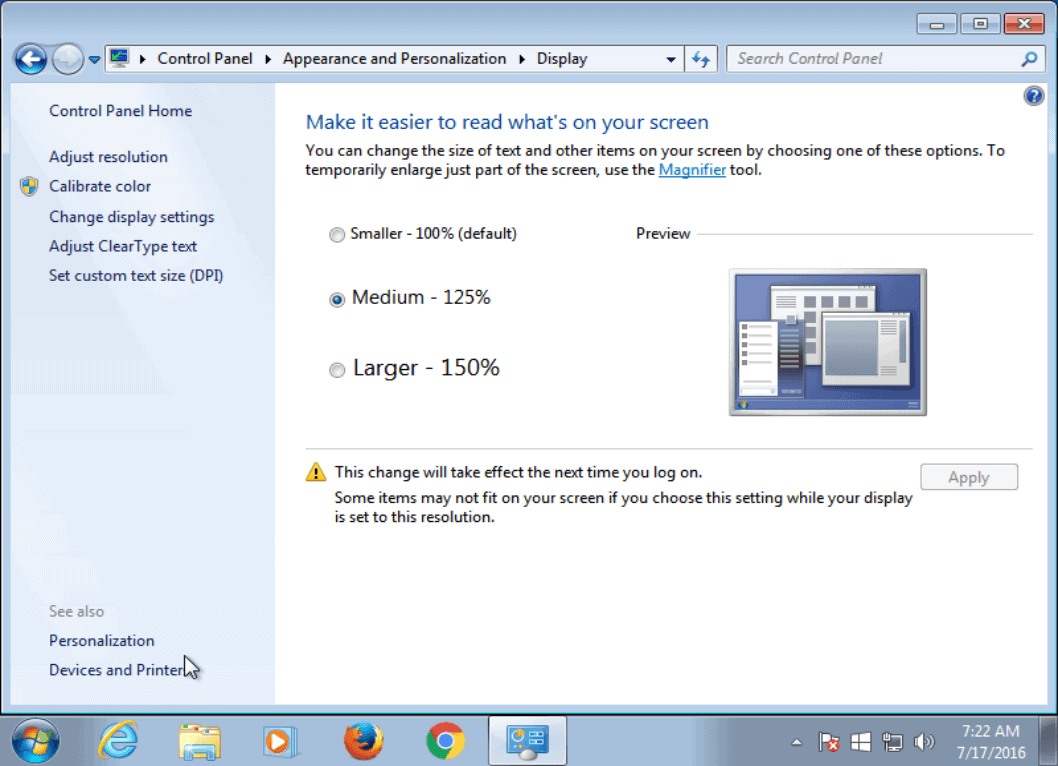
Task: Click the Control Panel icon in address bar
Action: pos(119,58)
